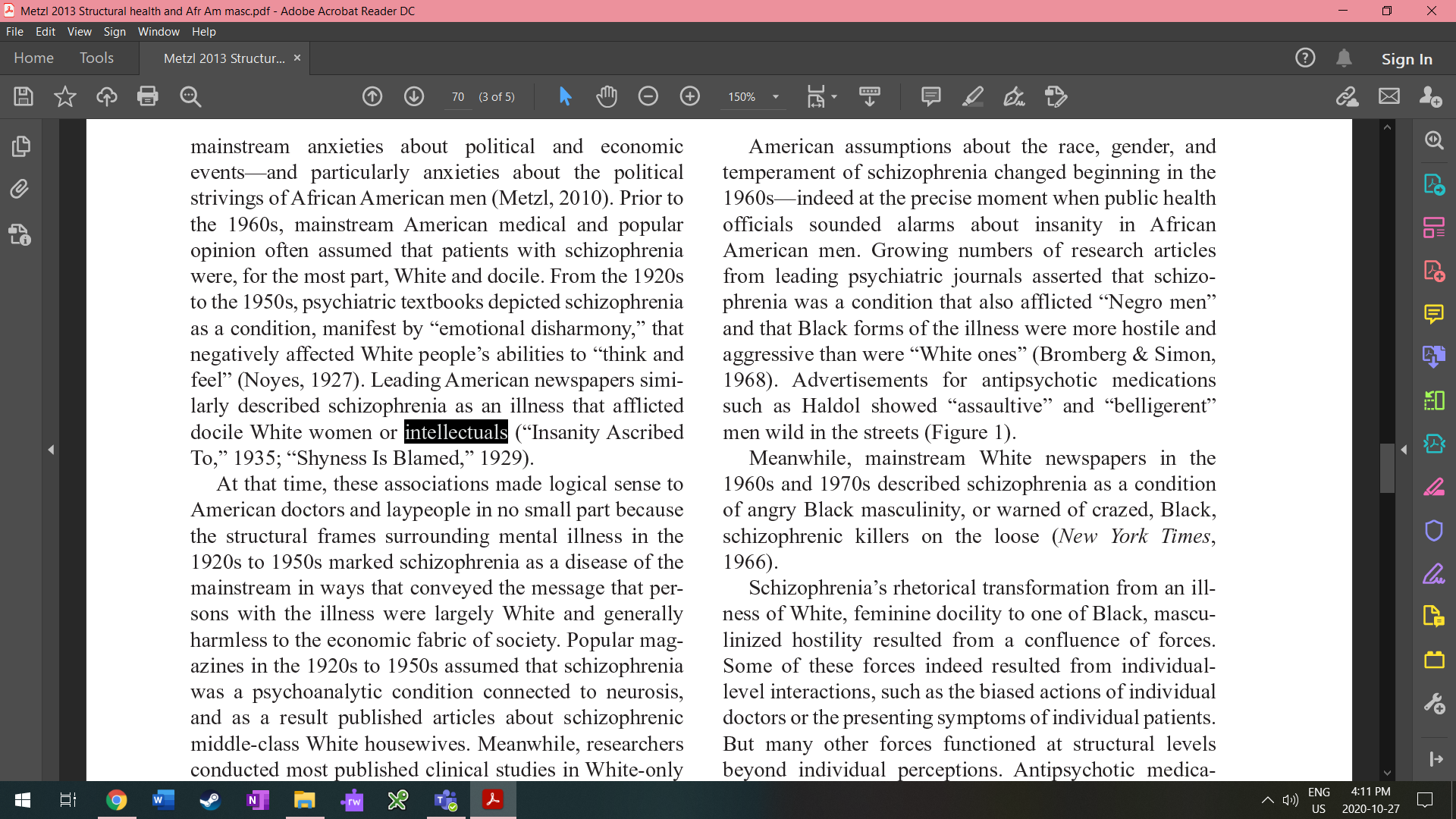1456x819 pixels.
Task: Select the Organize Pages tool
Action: tap(1434, 400)
